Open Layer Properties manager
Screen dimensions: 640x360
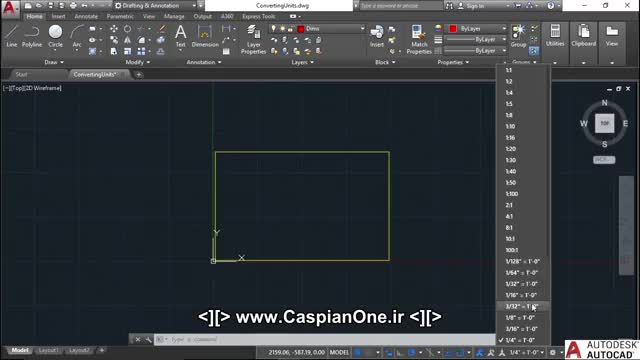pyautogui.click(x=253, y=39)
